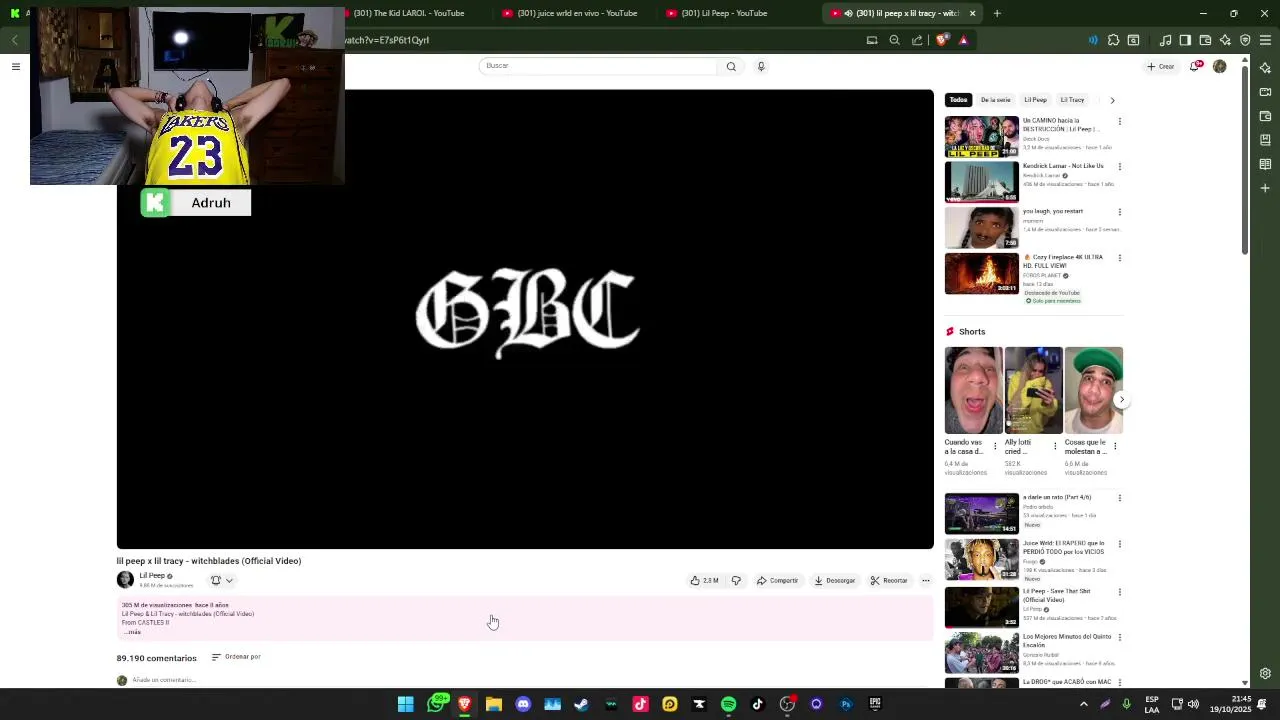1280x720 pixels.
Task: Click Brave Shields lion icon
Action: (x=941, y=40)
